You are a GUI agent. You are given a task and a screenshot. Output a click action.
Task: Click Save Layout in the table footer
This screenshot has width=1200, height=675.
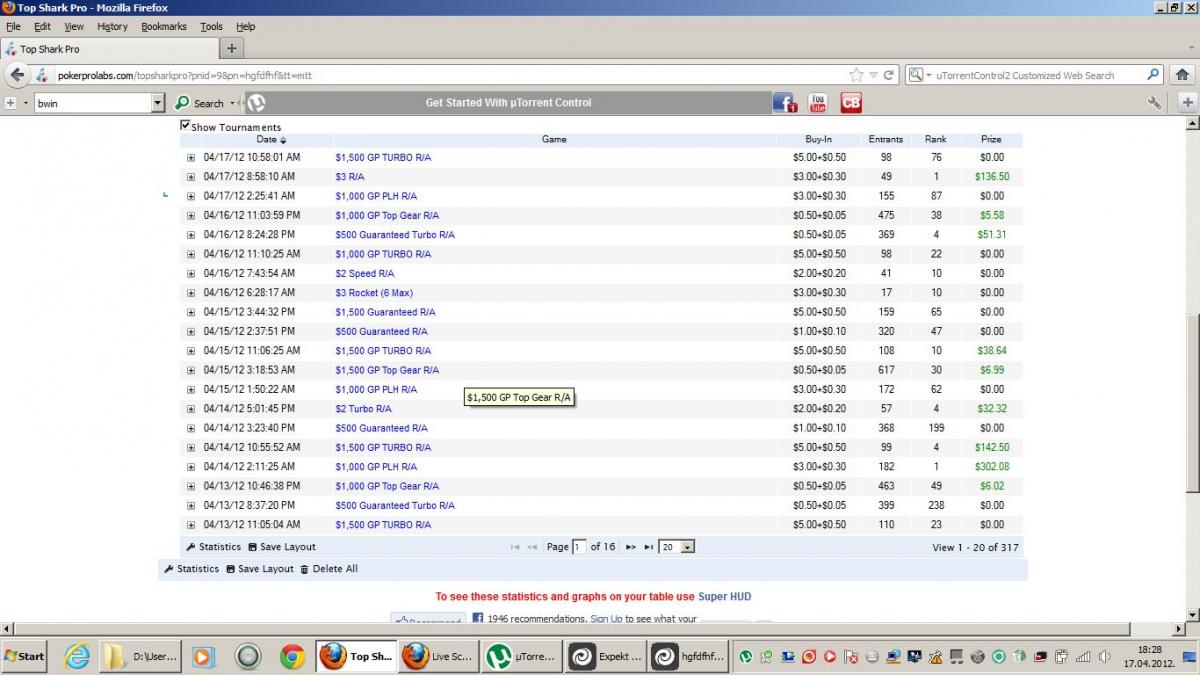[x=281, y=547]
